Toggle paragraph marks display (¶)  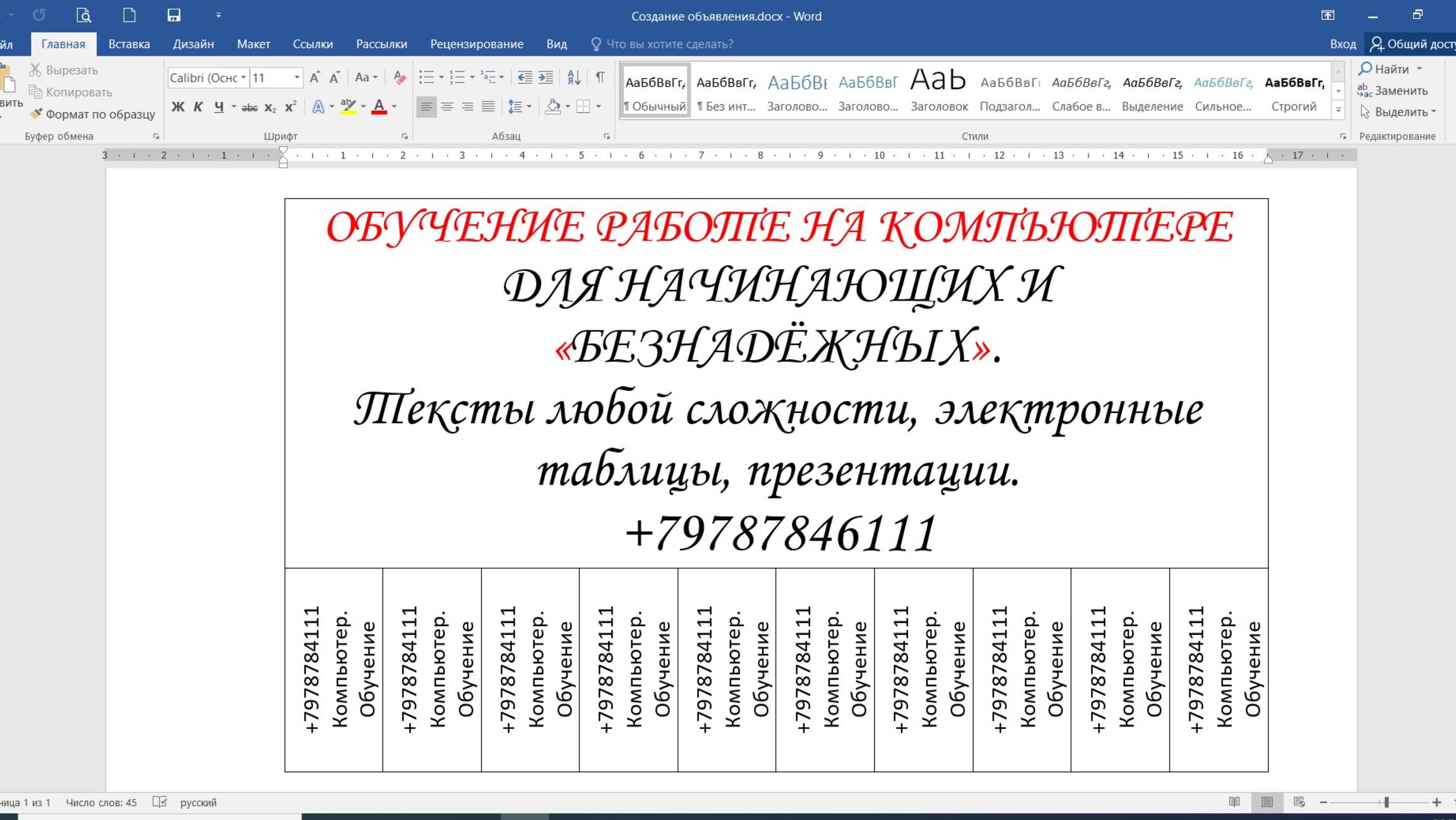600,78
